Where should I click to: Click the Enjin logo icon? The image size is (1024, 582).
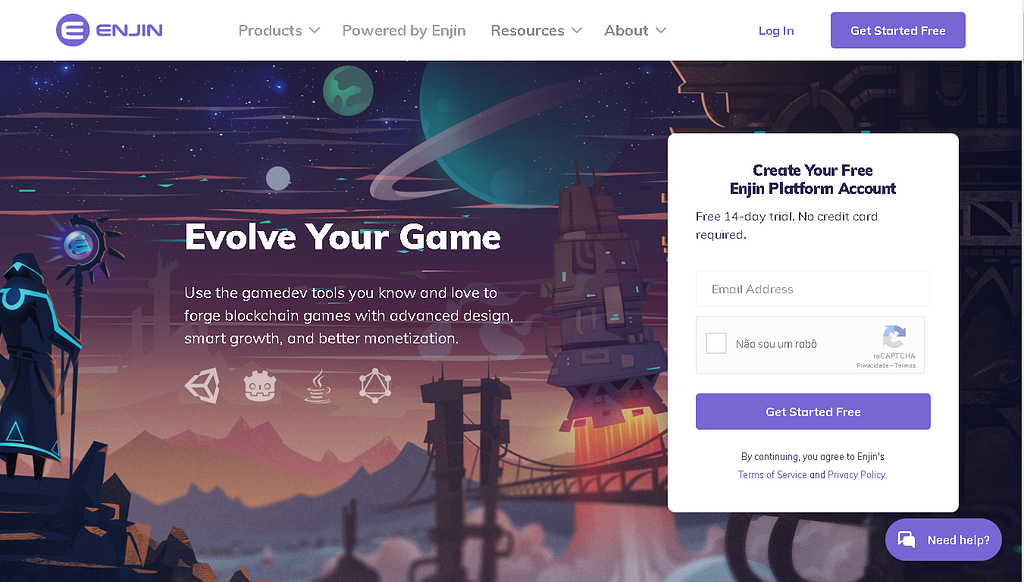[72, 30]
